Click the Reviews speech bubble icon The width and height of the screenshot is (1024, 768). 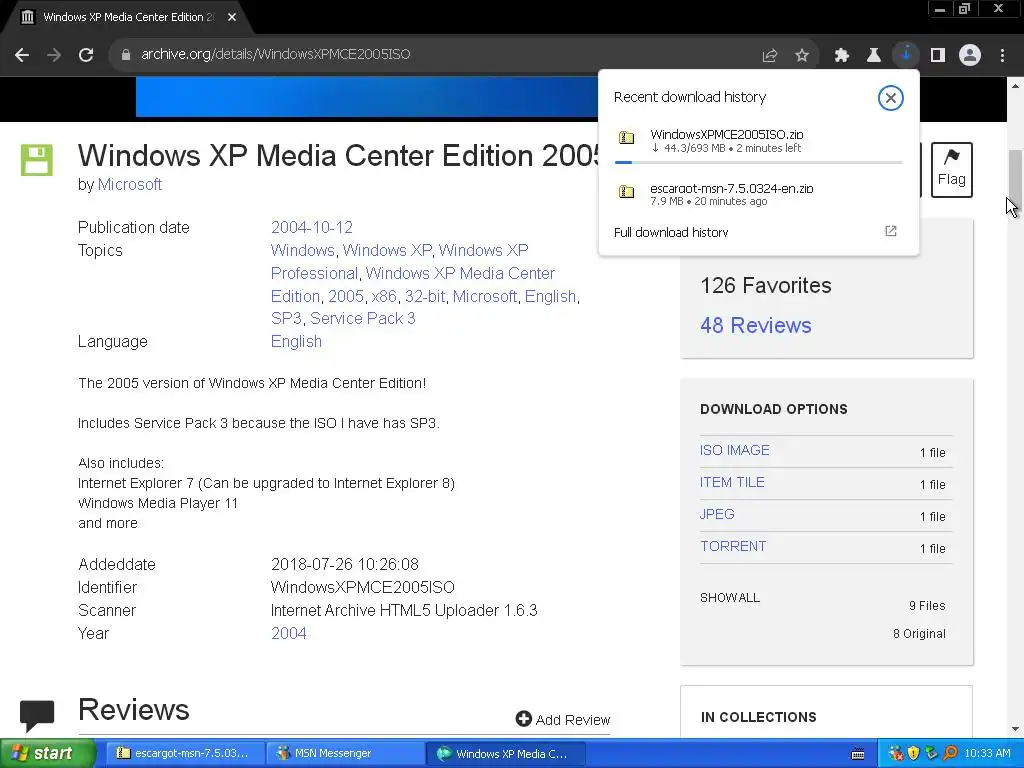[37, 715]
